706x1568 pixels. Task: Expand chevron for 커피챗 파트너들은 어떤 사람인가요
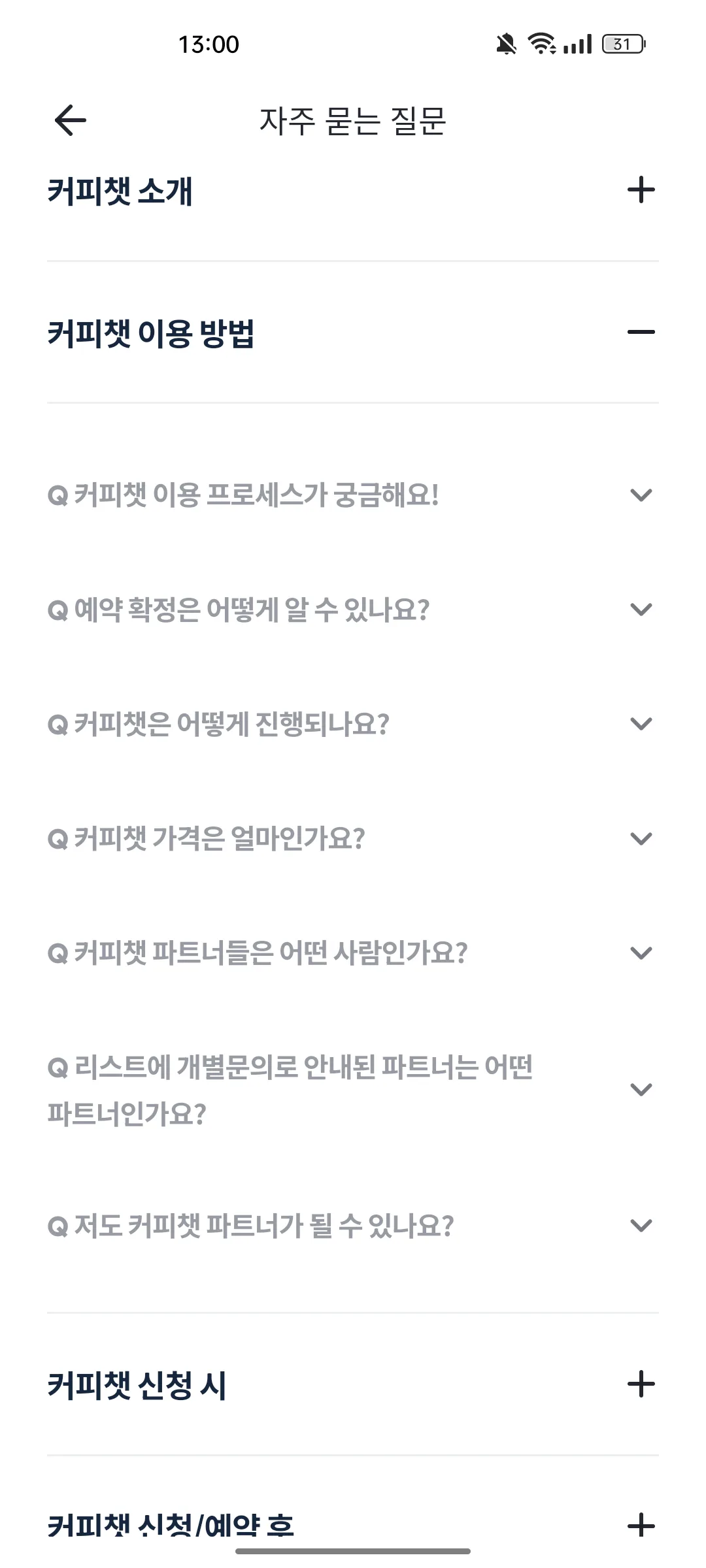click(x=641, y=953)
